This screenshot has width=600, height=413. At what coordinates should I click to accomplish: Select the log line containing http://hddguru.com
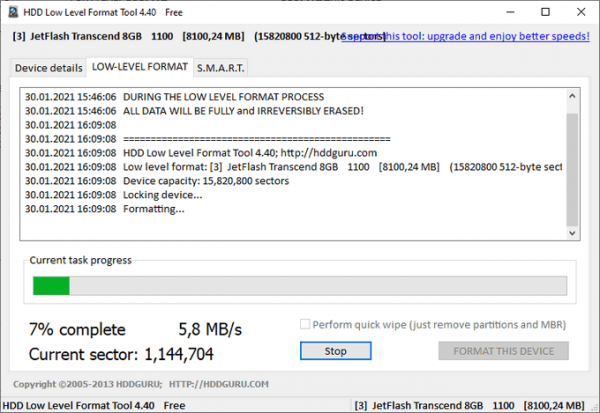pyautogui.click(x=201, y=153)
